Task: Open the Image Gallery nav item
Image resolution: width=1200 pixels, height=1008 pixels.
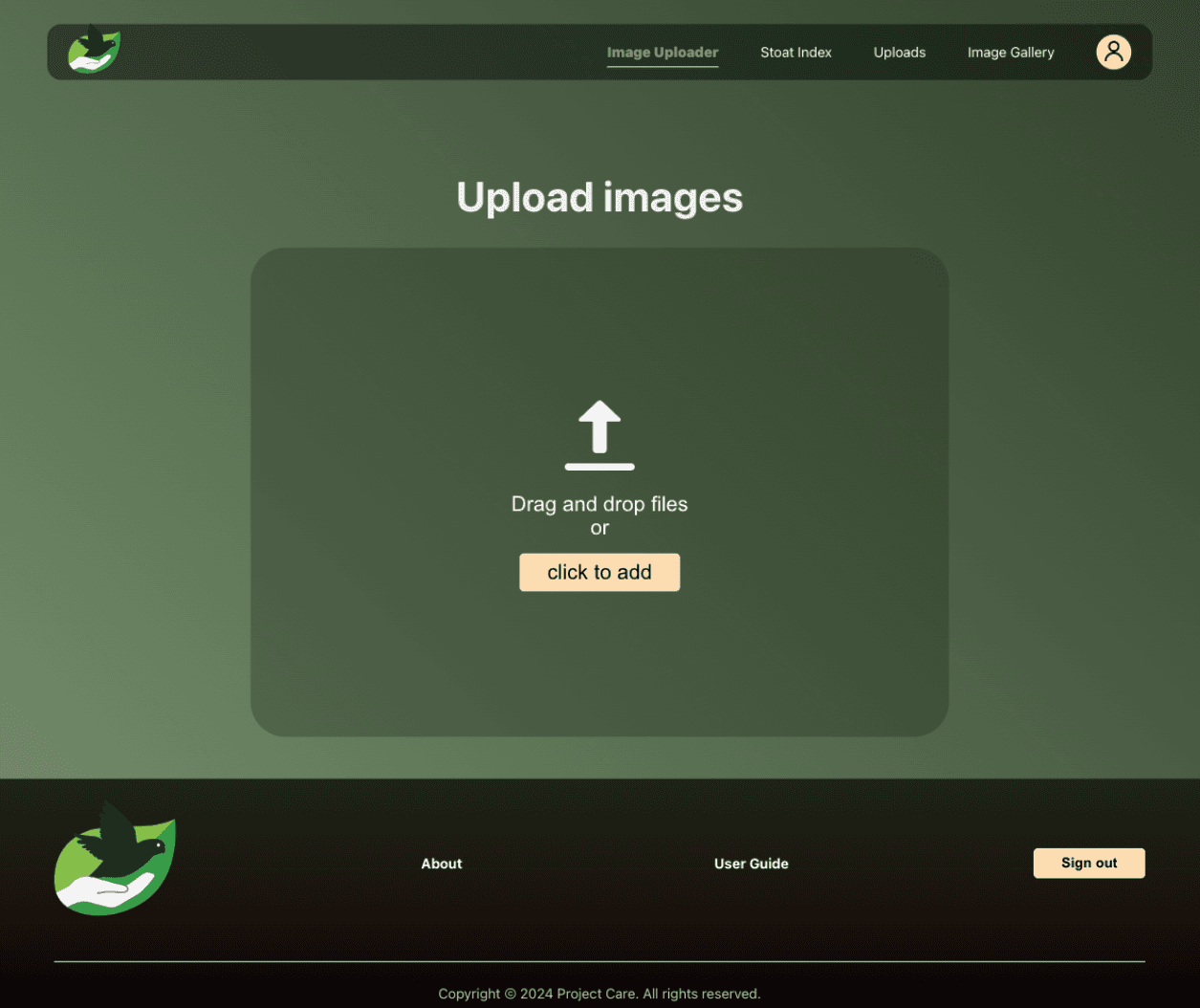Action: tap(1010, 53)
